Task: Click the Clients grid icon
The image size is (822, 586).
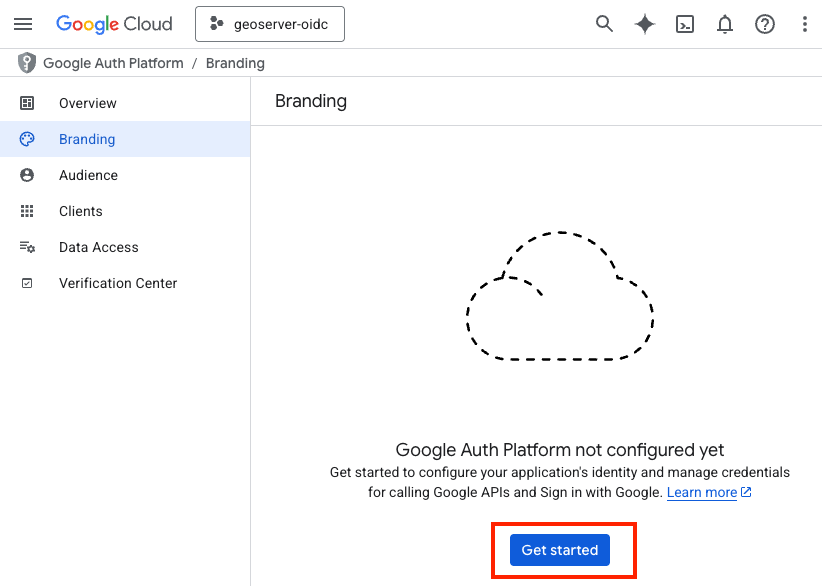Action: (28, 211)
